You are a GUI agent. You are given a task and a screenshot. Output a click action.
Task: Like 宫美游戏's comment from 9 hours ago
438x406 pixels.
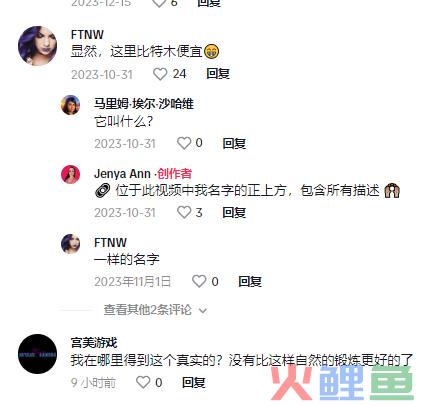[143, 382]
